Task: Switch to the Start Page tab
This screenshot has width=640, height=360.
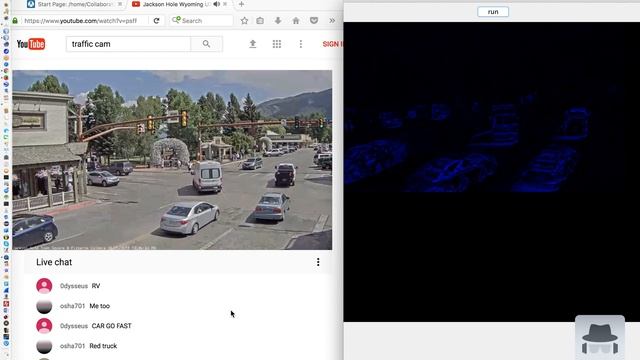Action: pos(73,4)
